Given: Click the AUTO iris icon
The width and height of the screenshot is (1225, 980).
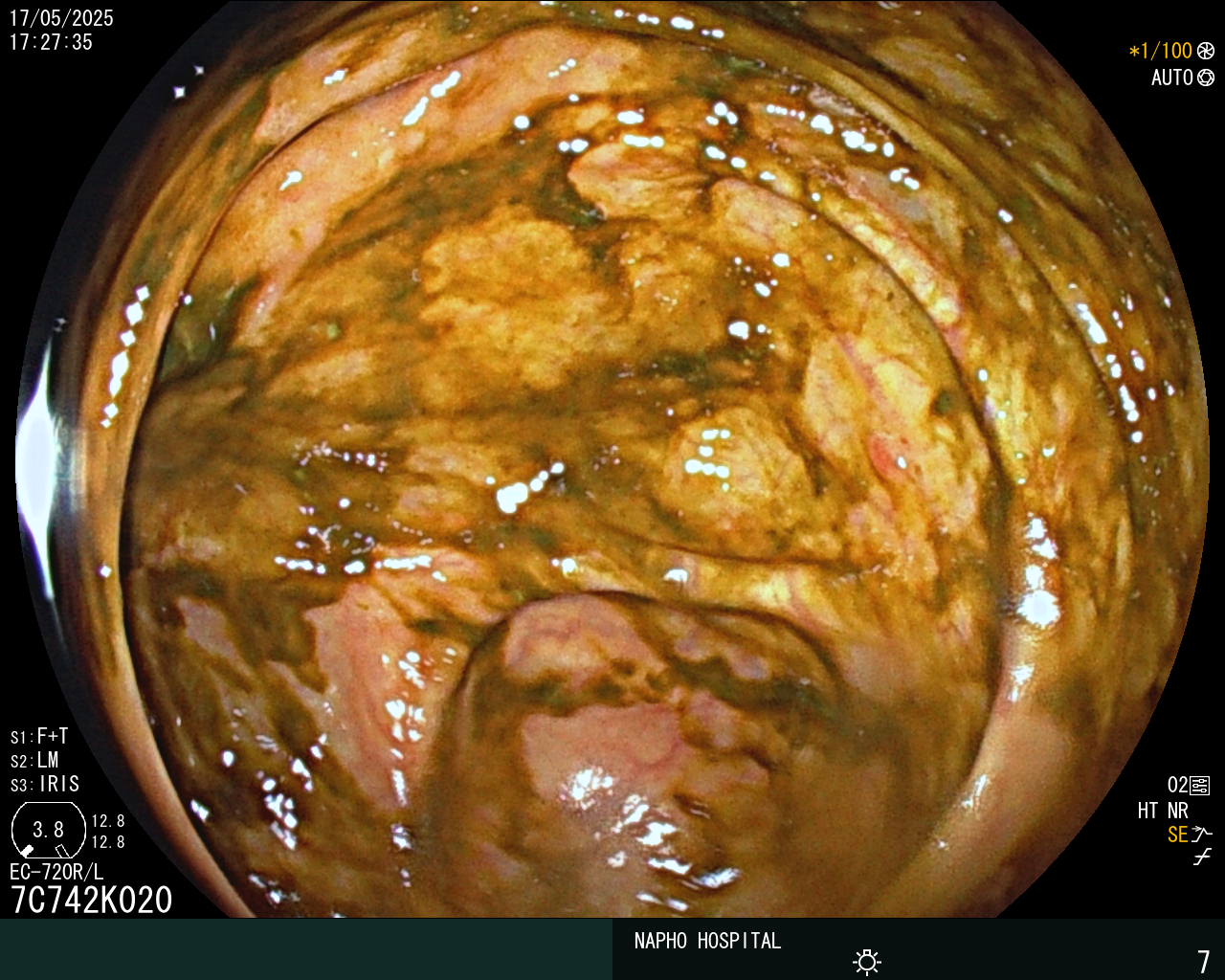Looking at the screenshot, I should 1206,78.
